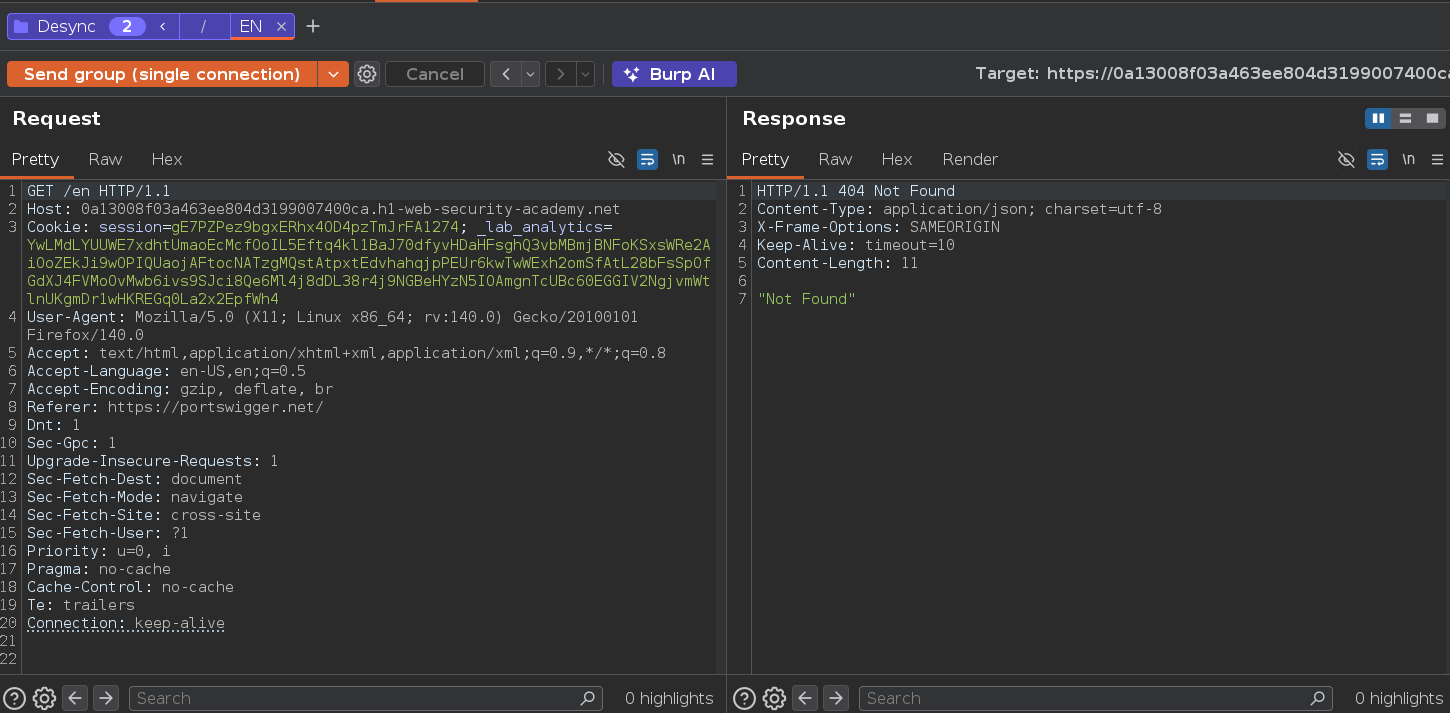Screen dimensions: 1450x713
Task: Toggle show newlines \n in Response pane
Action: point(1409,159)
